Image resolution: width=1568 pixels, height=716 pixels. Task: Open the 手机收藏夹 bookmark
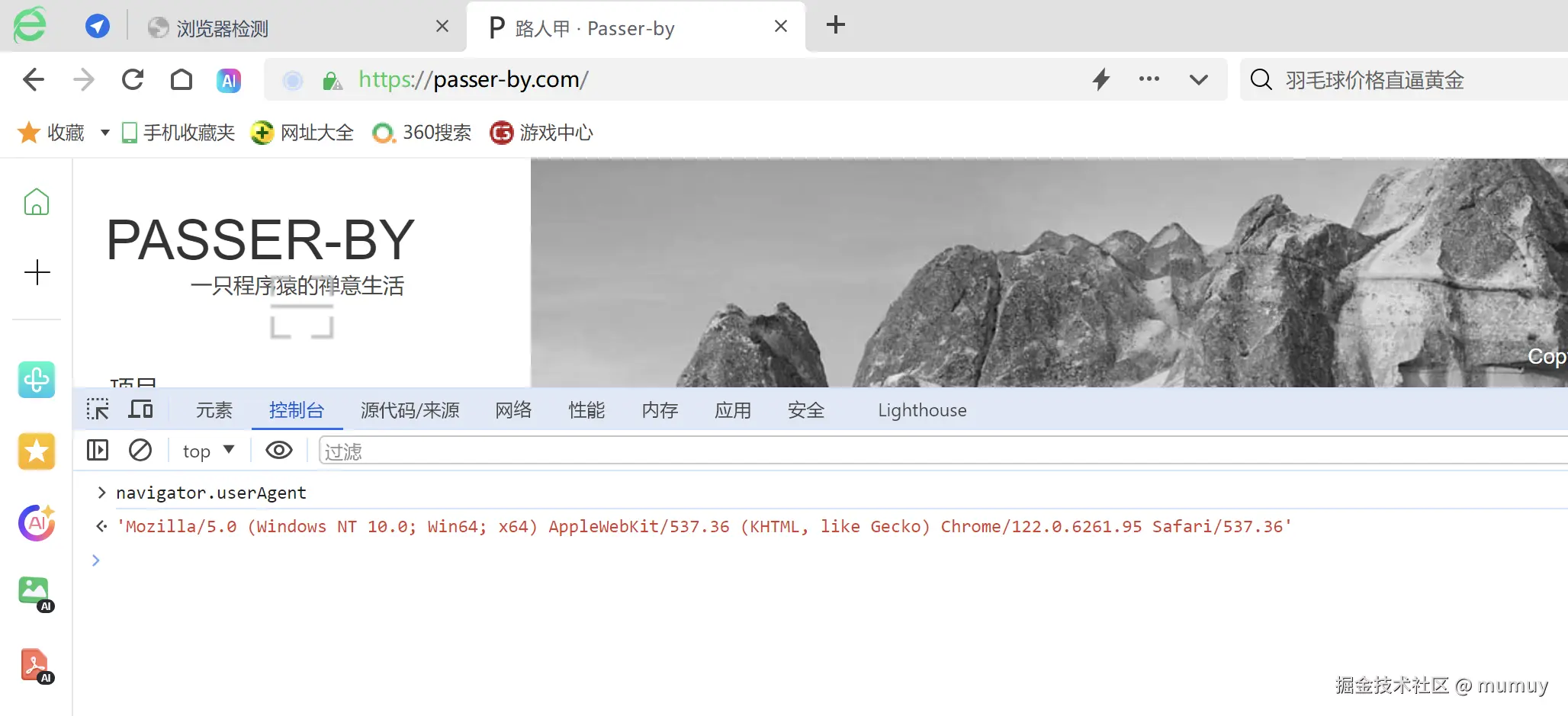[178, 133]
